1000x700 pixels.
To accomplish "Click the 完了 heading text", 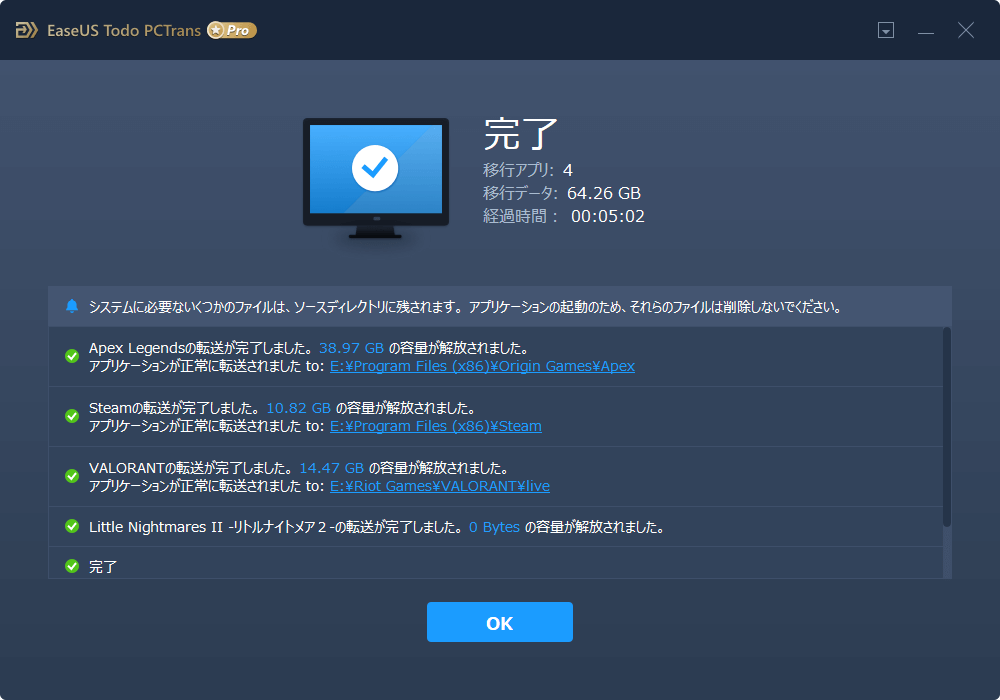I will click(x=520, y=134).
